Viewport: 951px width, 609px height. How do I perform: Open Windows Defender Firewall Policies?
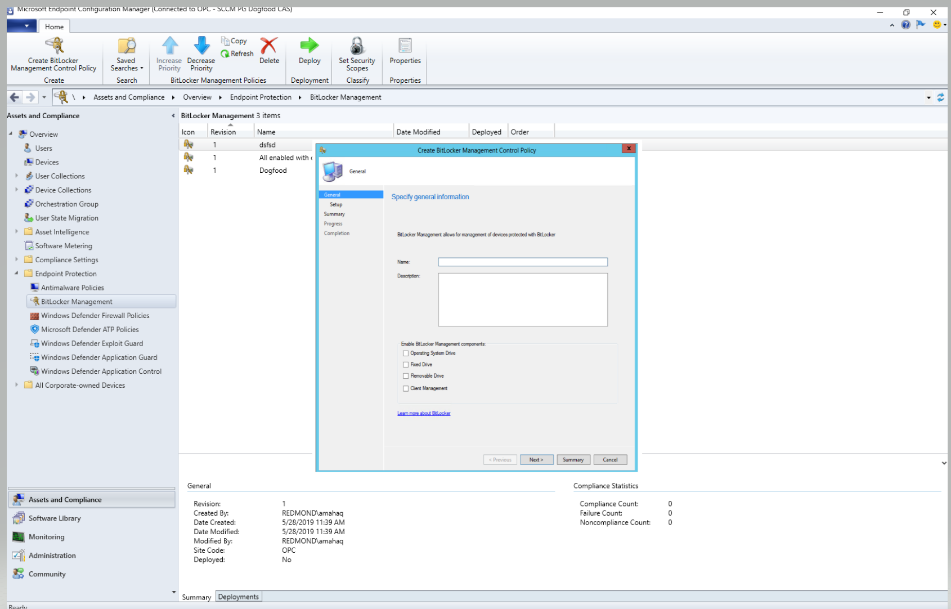click(95, 315)
